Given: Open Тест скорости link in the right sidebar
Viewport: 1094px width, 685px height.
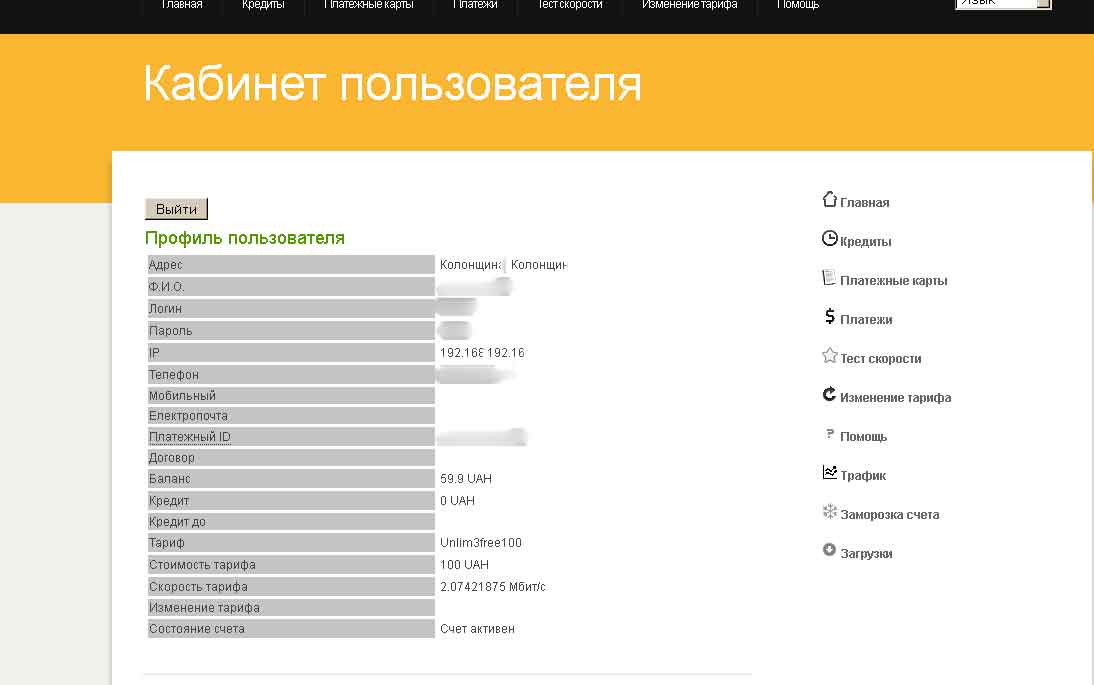Looking at the screenshot, I should click(x=881, y=359).
